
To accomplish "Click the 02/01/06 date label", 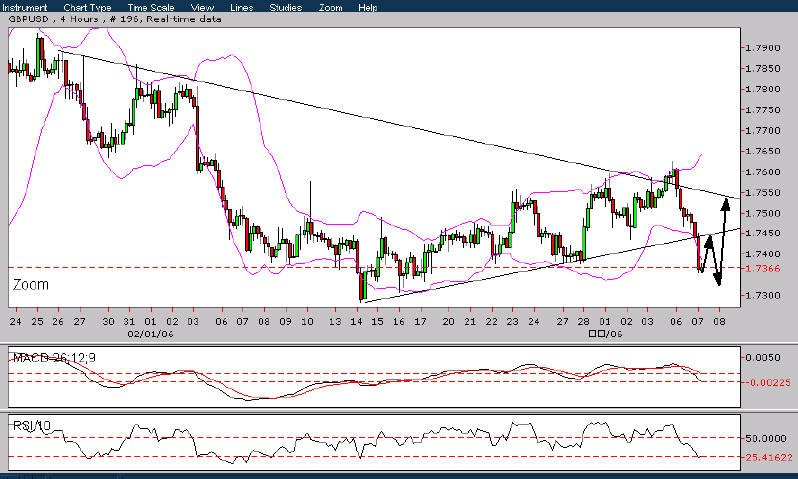I will [150, 334].
